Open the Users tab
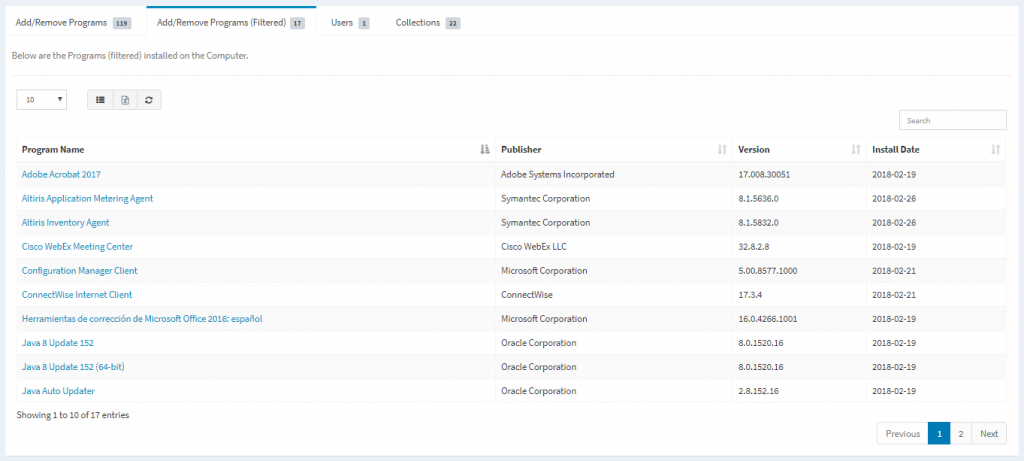The width and height of the screenshot is (1024, 461). (349, 22)
